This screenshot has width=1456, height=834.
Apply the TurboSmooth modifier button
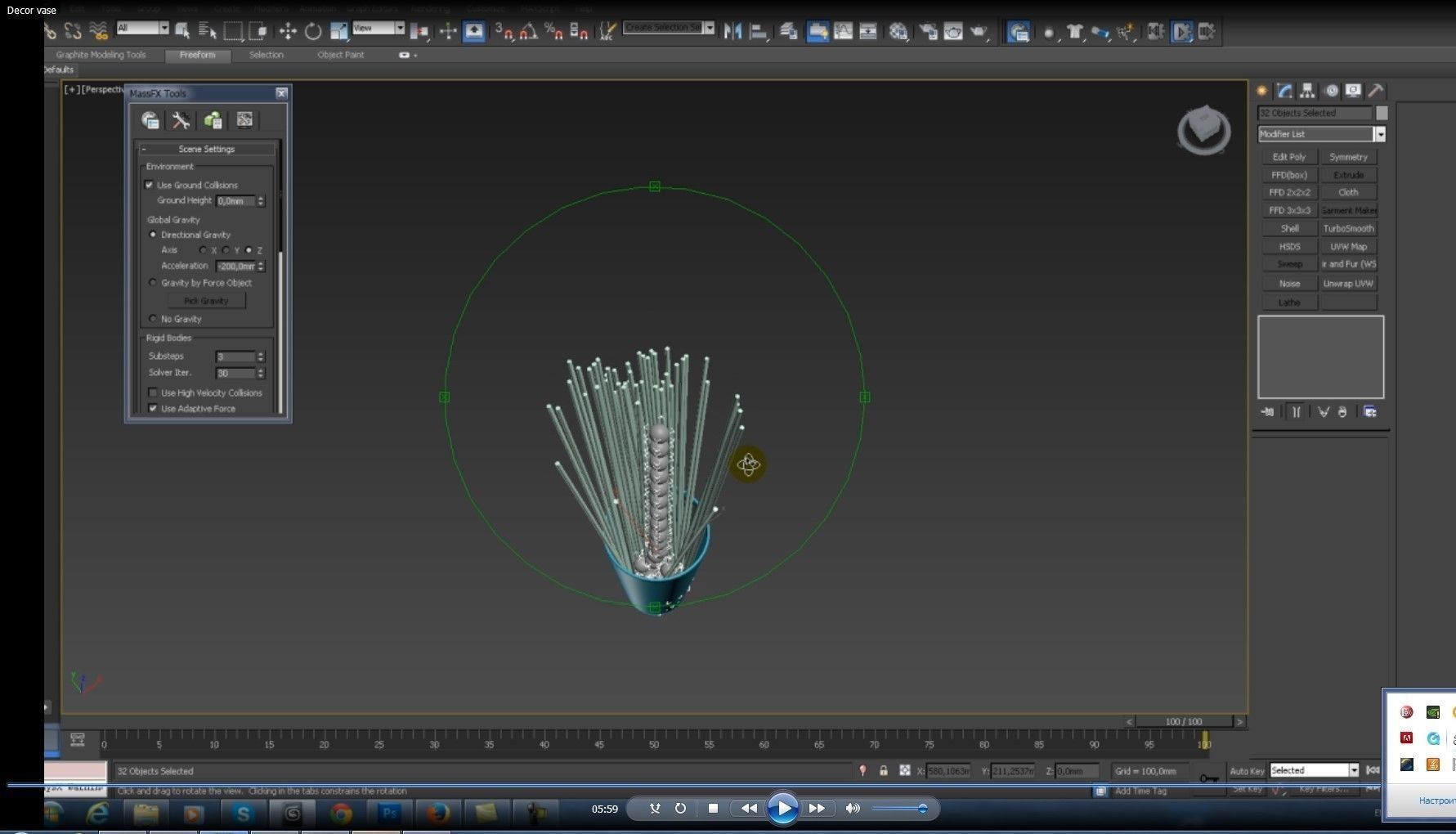coord(1349,229)
